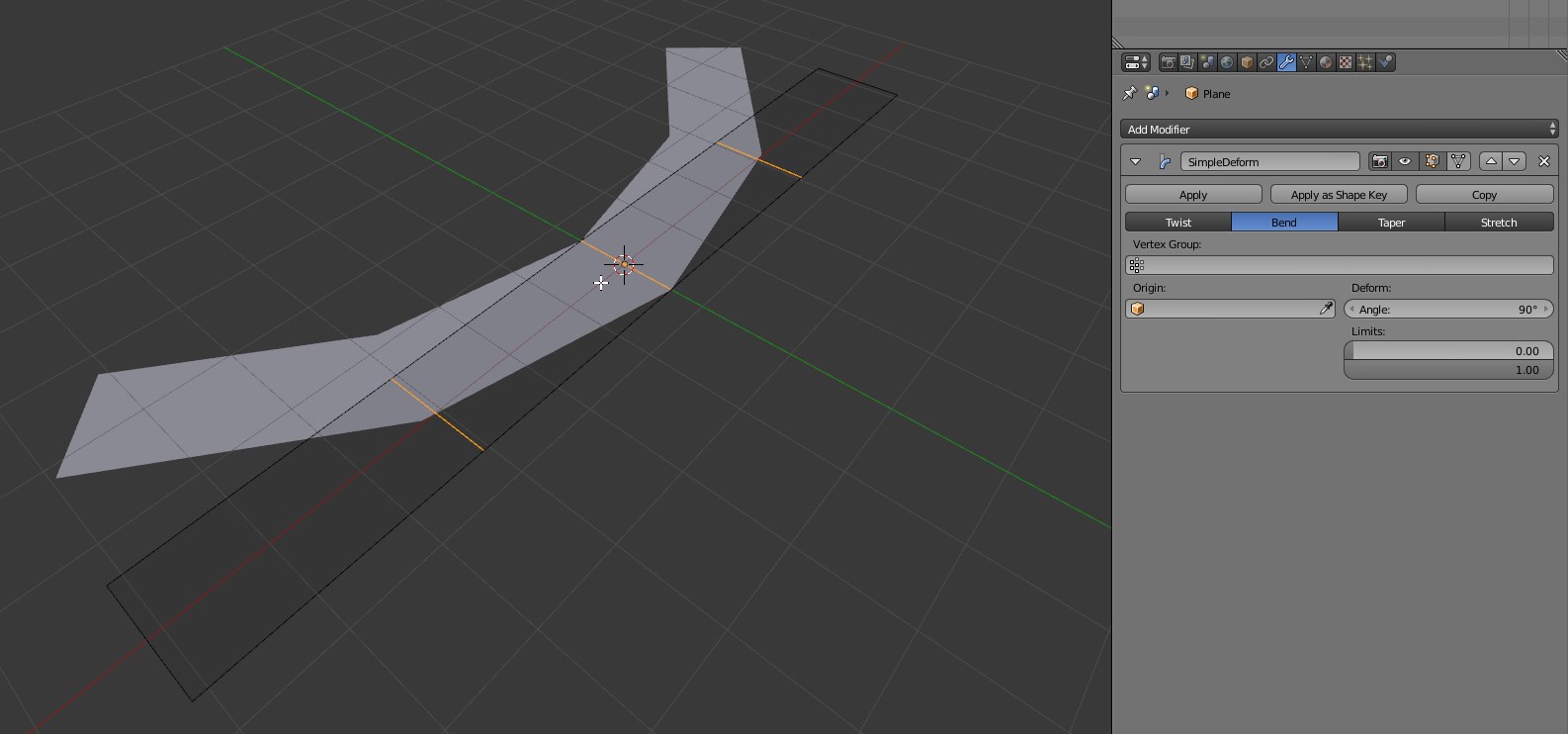
Task: Open the Render Layers properties tab
Action: pos(1187,62)
